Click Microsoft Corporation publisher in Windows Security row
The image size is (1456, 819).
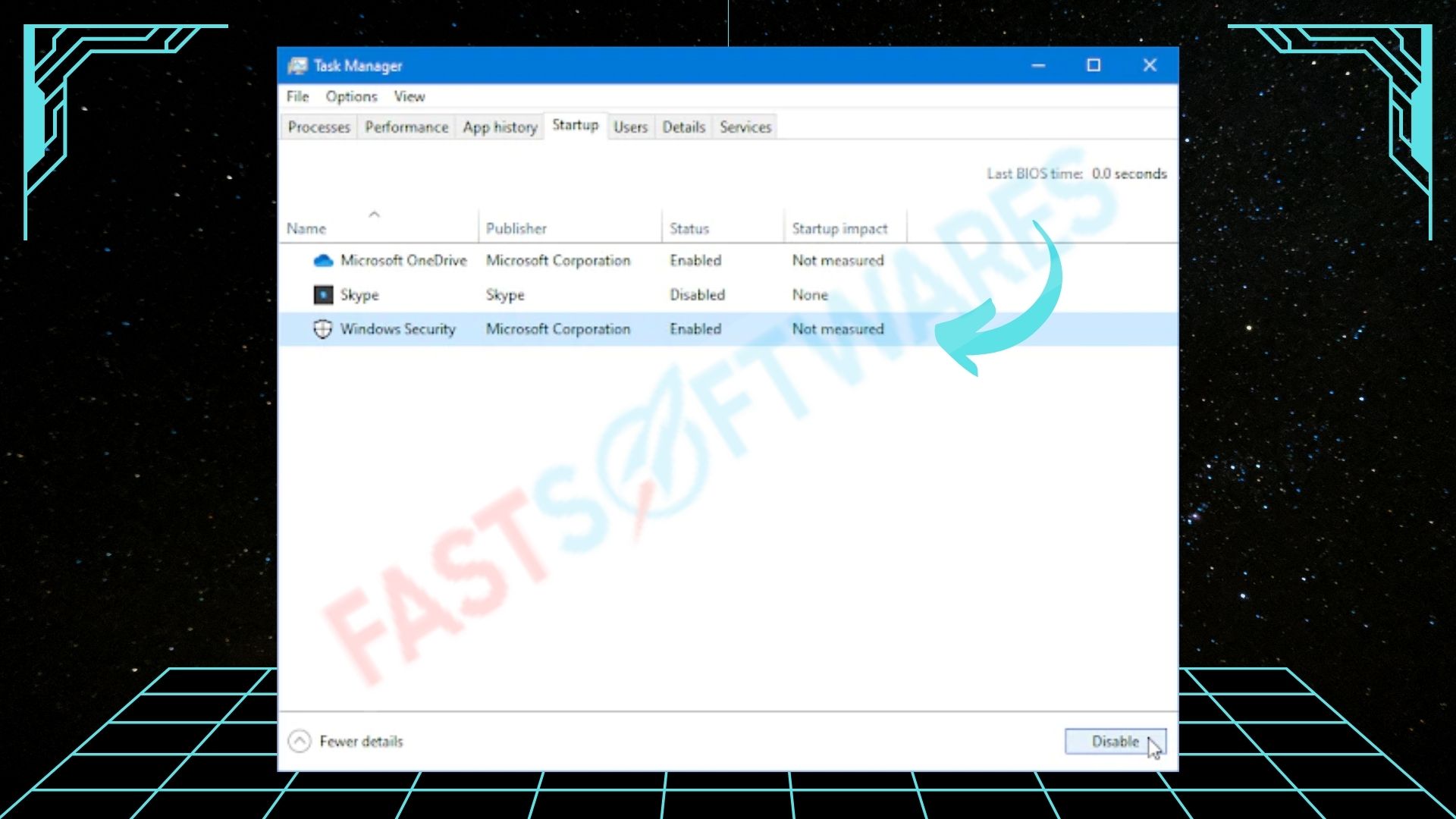[558, 329]
